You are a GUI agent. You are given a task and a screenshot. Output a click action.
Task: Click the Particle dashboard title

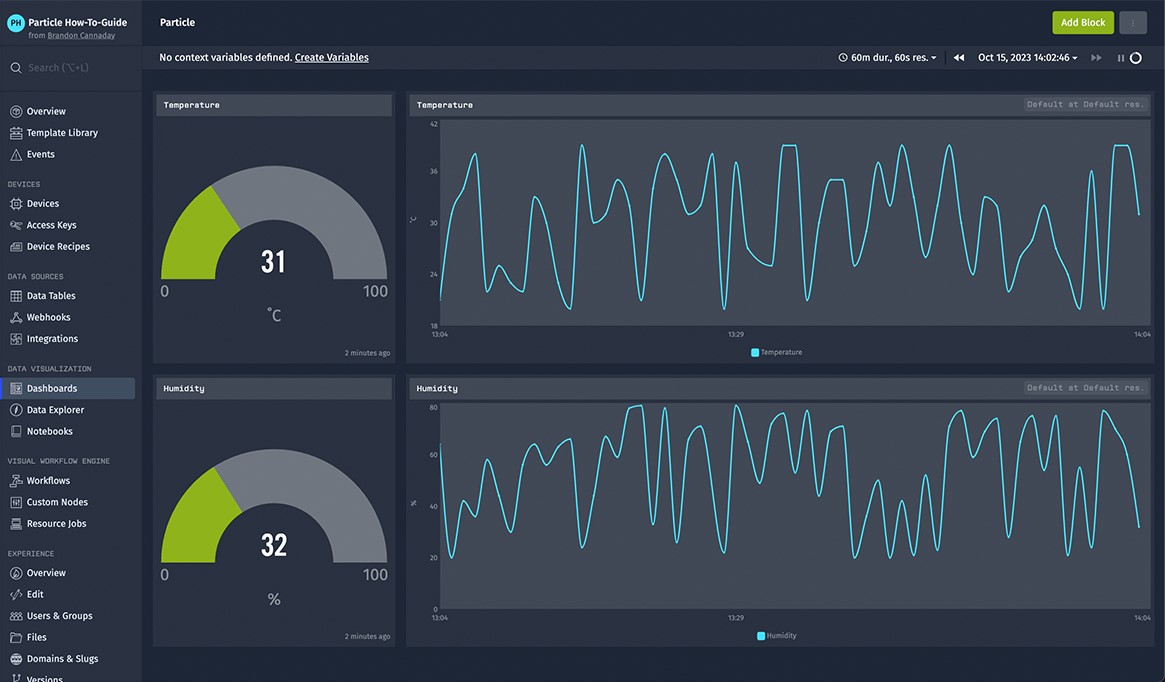coord(178,22)
